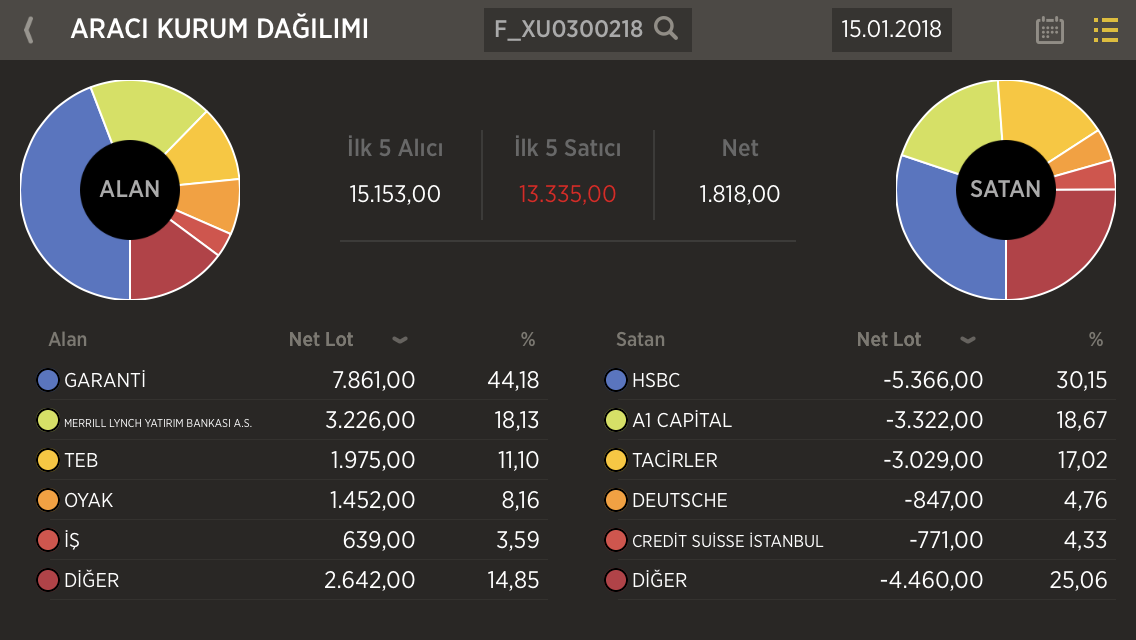Tap the search magnifier icon
Viewport: 1136px width, 640px height.
(x=666, y=29)
